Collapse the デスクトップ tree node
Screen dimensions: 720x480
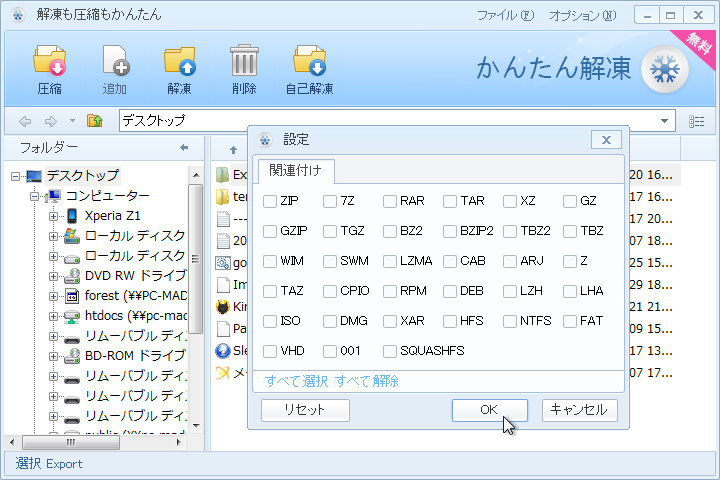pos(15,176)
